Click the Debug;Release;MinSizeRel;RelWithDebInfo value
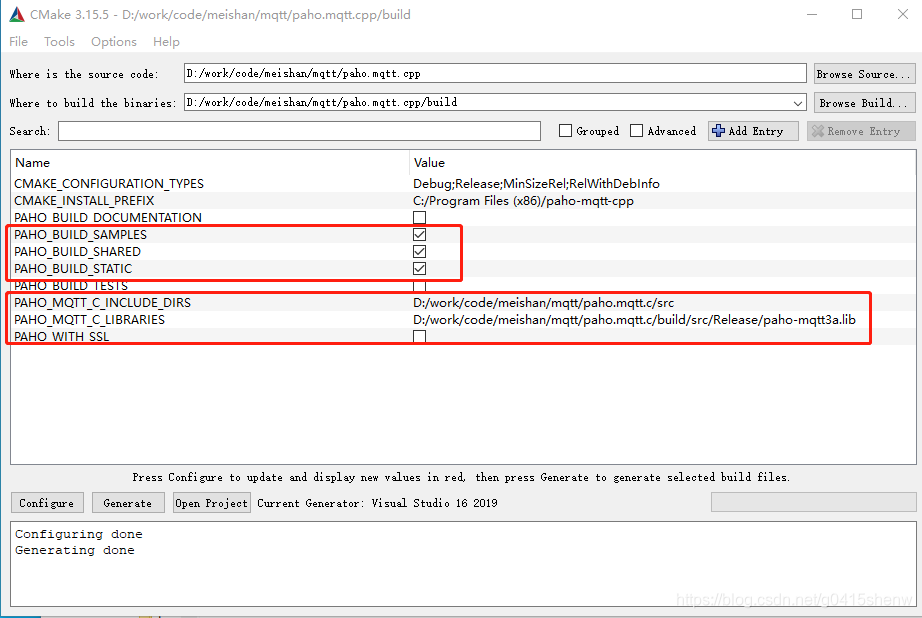The image size is (922, 618). (x=536, y=183)
